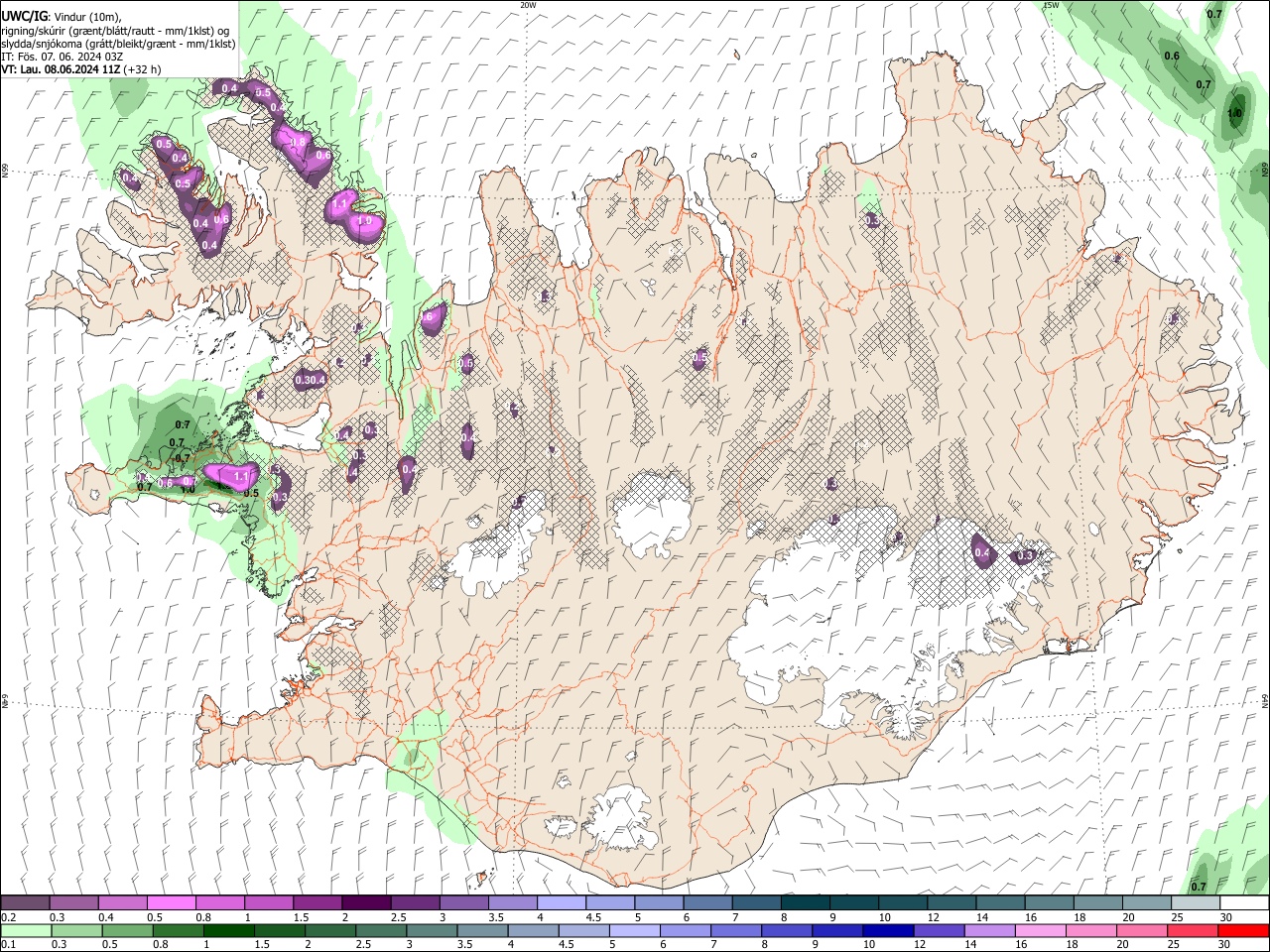Select the light pink 16–18 rain legend swatch
Image resolution: width=1270 pixels, height=952 pixels.
point(1041,931)
